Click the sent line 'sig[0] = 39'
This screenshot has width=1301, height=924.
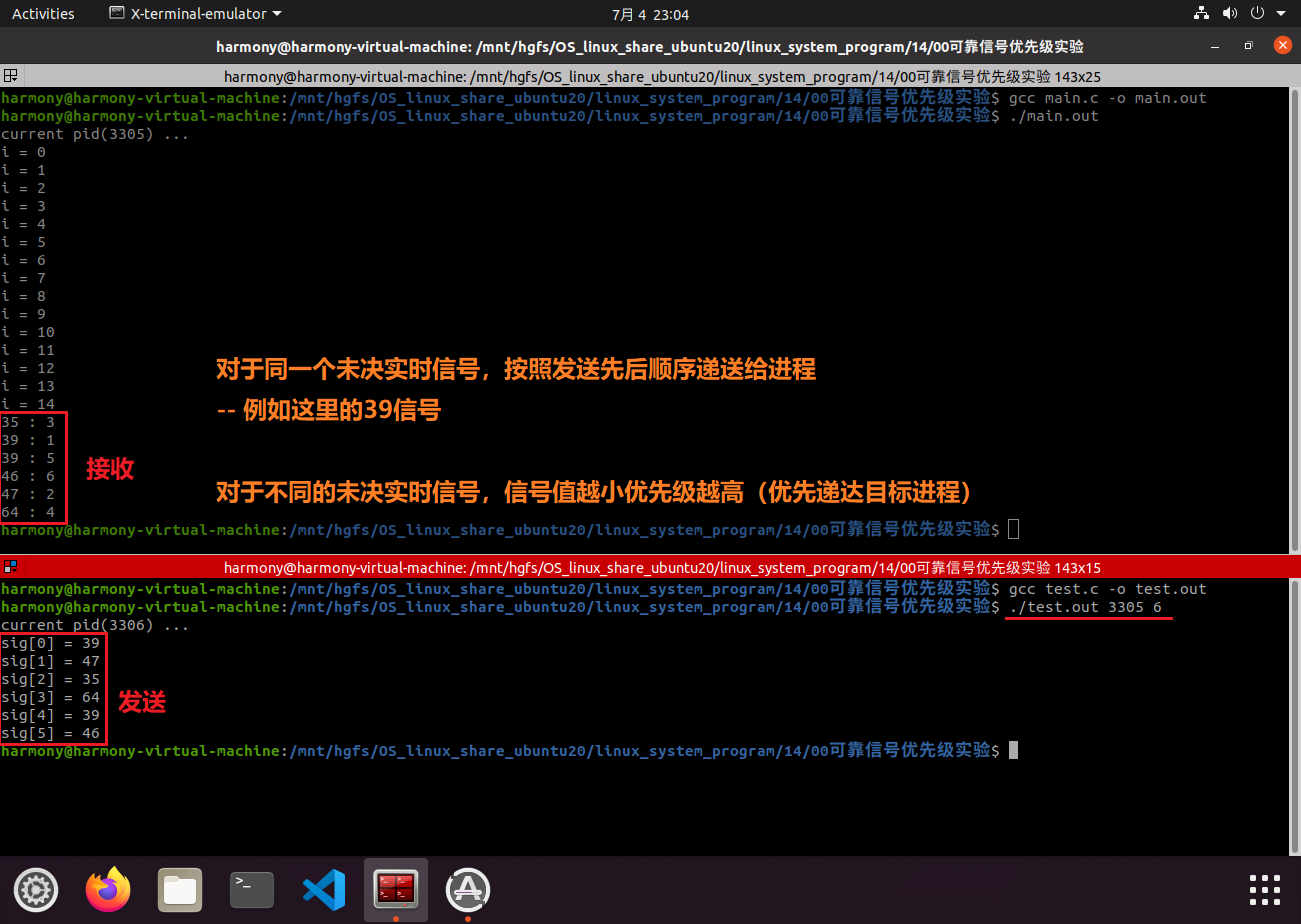click(50, 643)
